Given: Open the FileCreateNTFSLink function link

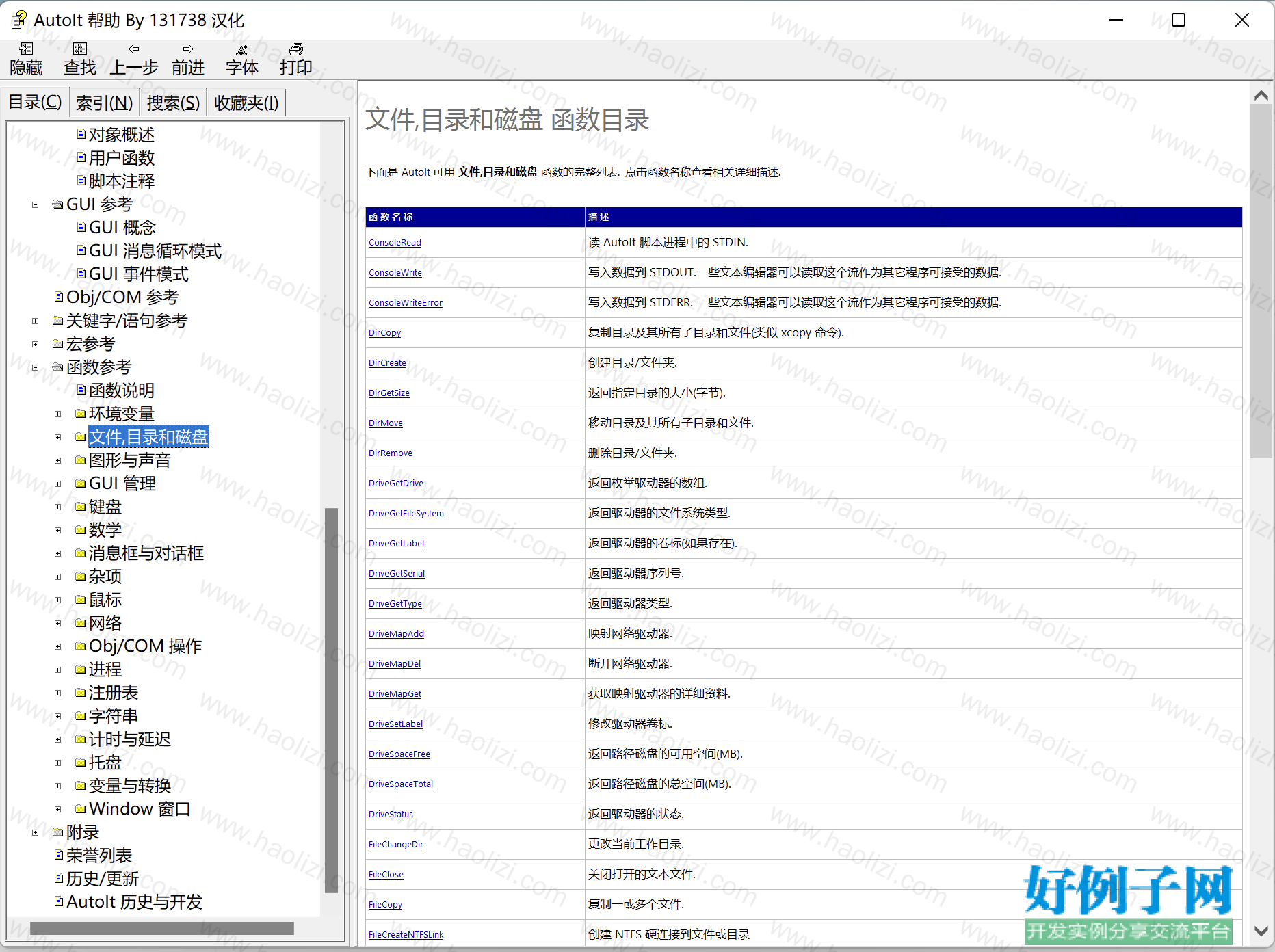Looking at the screenshot, I should point(406,934).
